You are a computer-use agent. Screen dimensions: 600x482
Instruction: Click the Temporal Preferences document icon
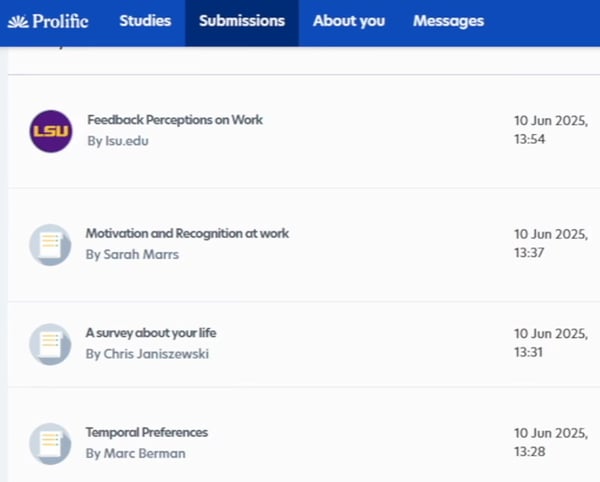point(50,443)
